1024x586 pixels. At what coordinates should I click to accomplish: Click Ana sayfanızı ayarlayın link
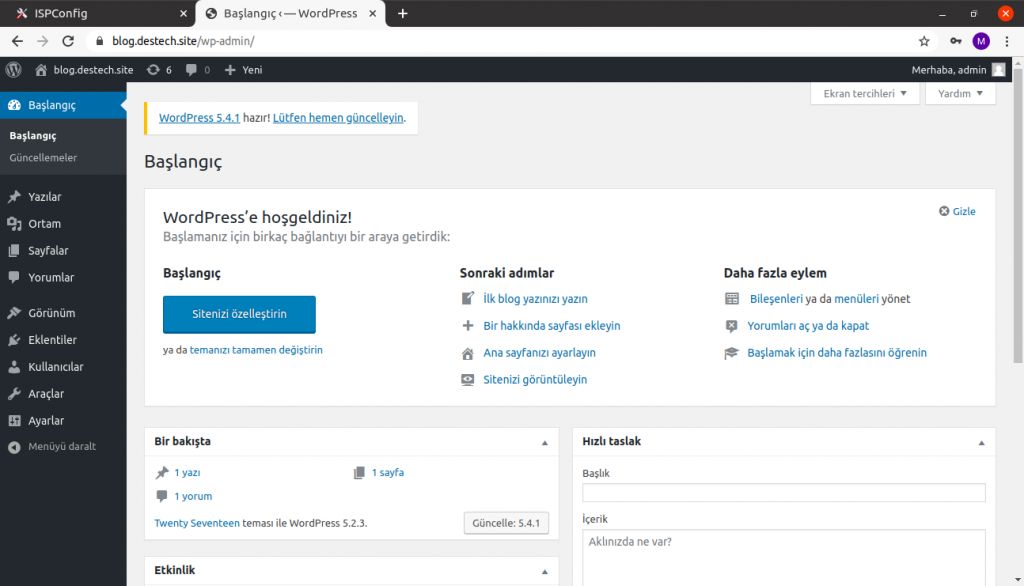539,352
